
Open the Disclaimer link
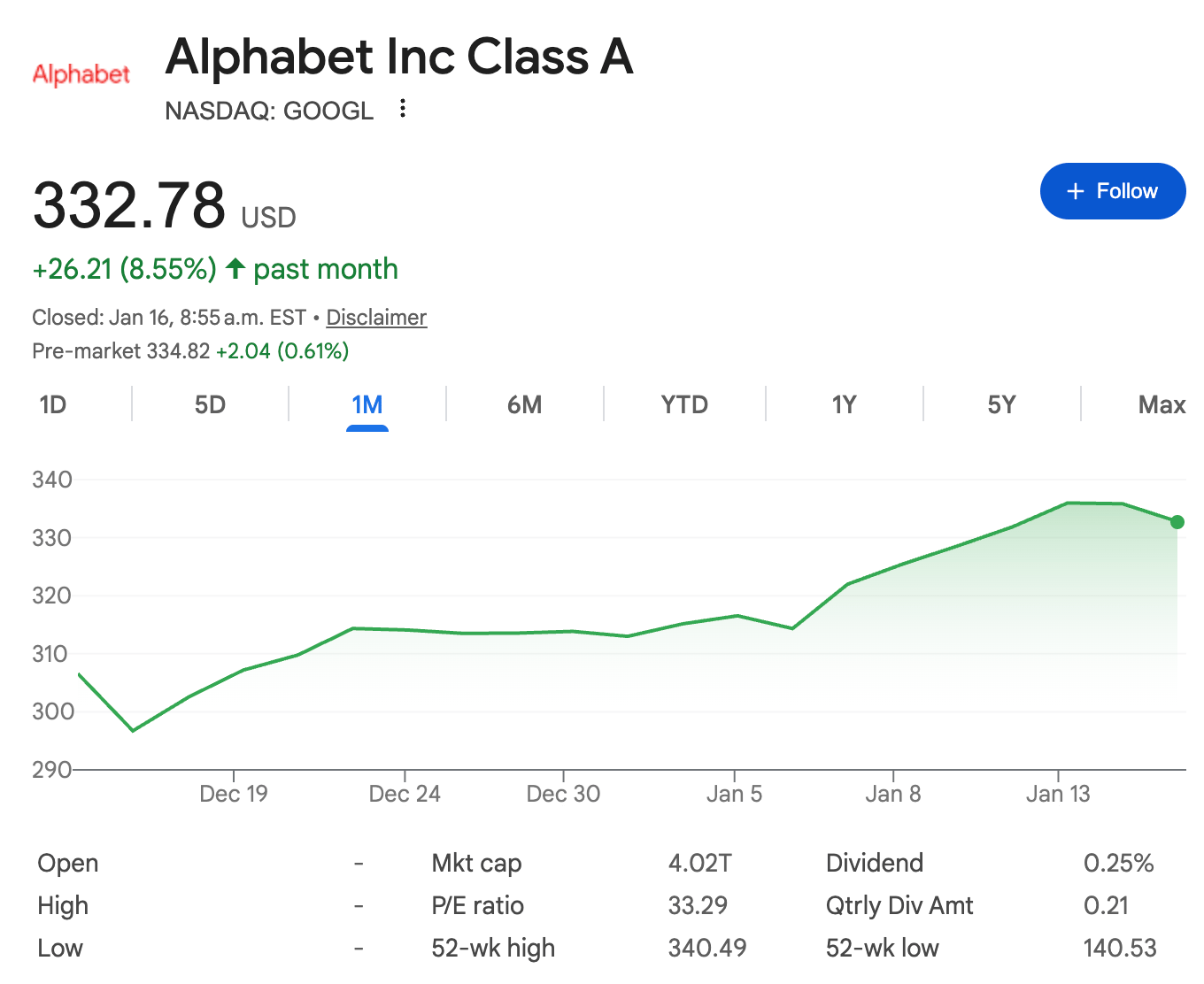[x=376, y=317]
